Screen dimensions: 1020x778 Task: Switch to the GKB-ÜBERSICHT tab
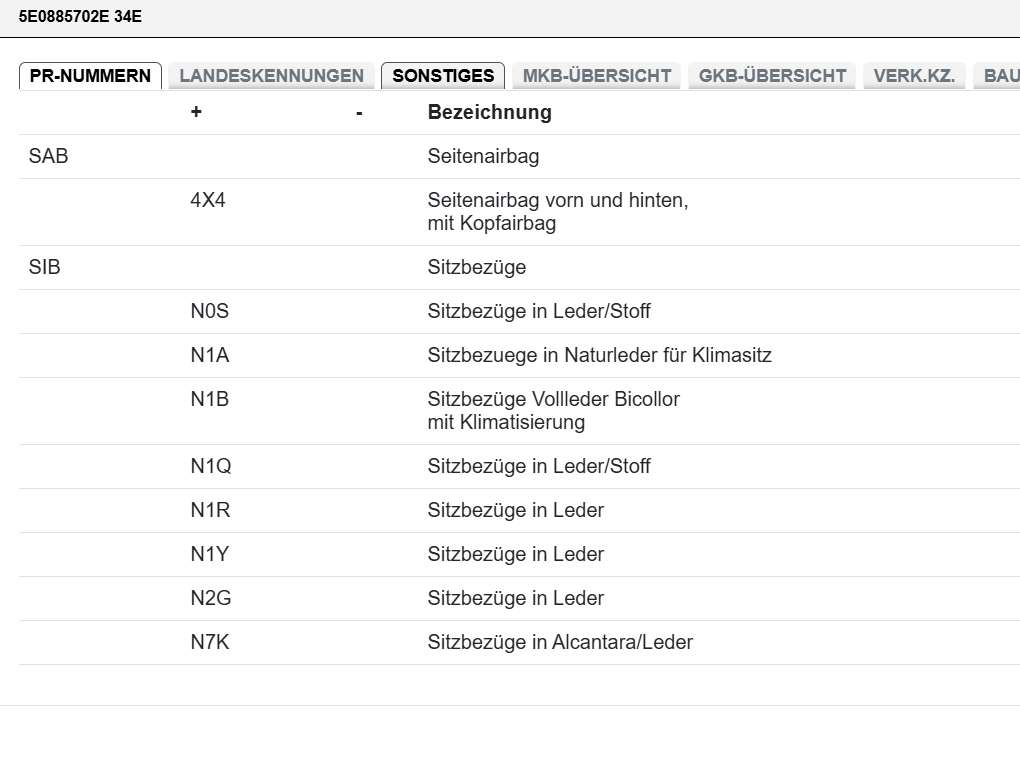(772, 76)
